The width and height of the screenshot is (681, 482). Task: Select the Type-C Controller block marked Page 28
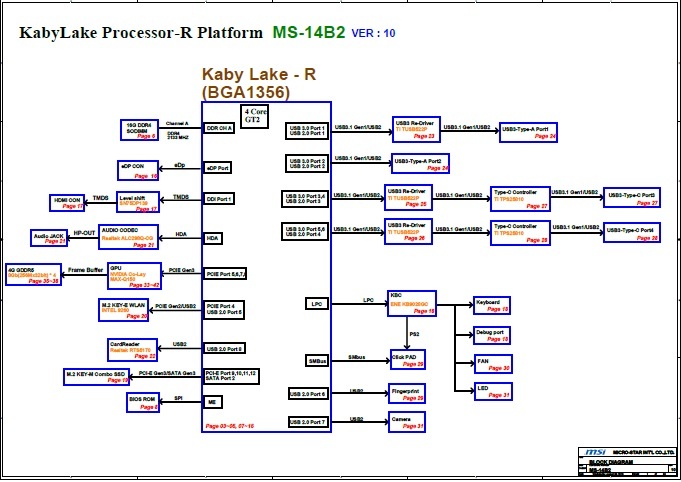tap(520, 233)
